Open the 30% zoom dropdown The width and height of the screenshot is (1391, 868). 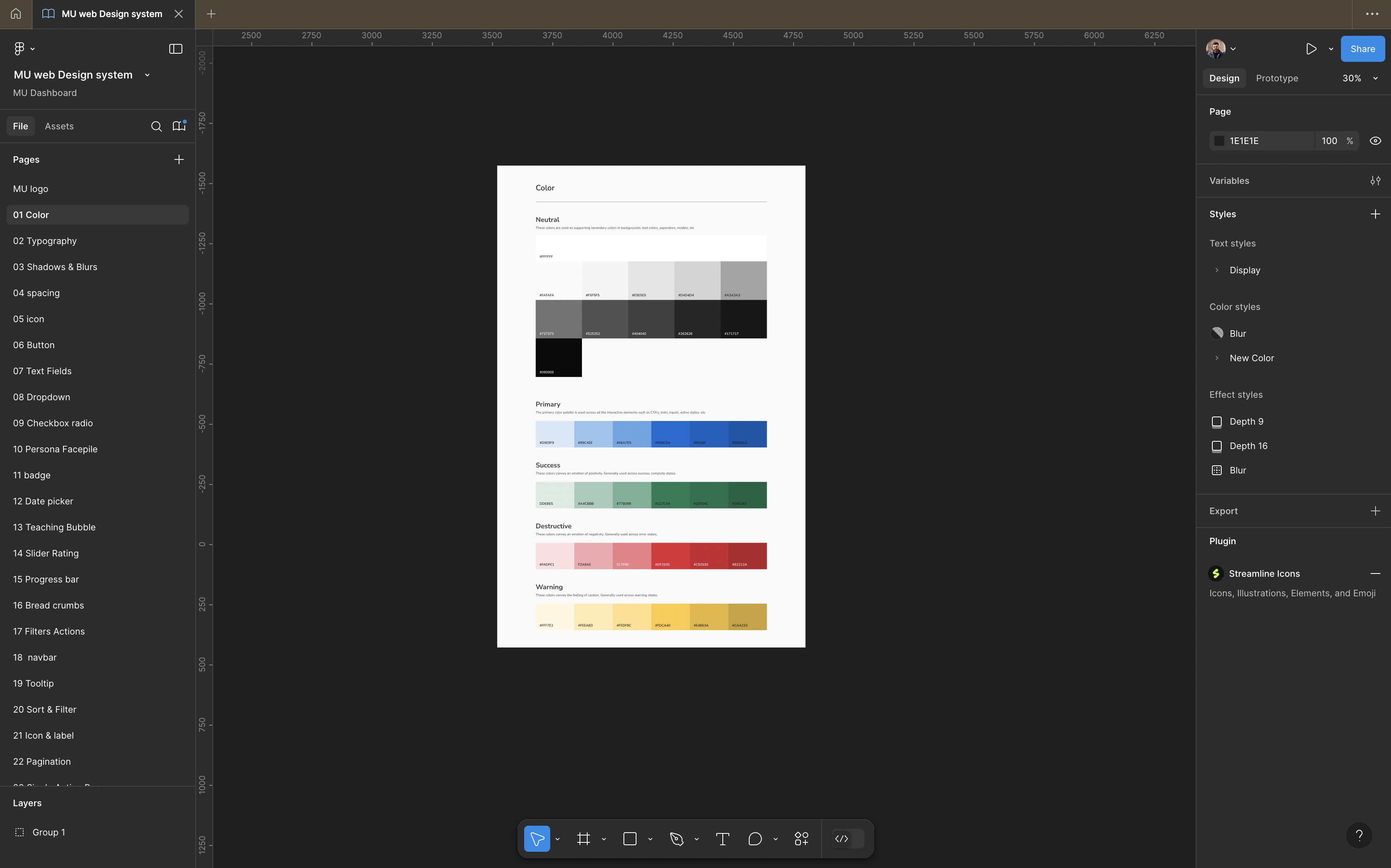1359,78
